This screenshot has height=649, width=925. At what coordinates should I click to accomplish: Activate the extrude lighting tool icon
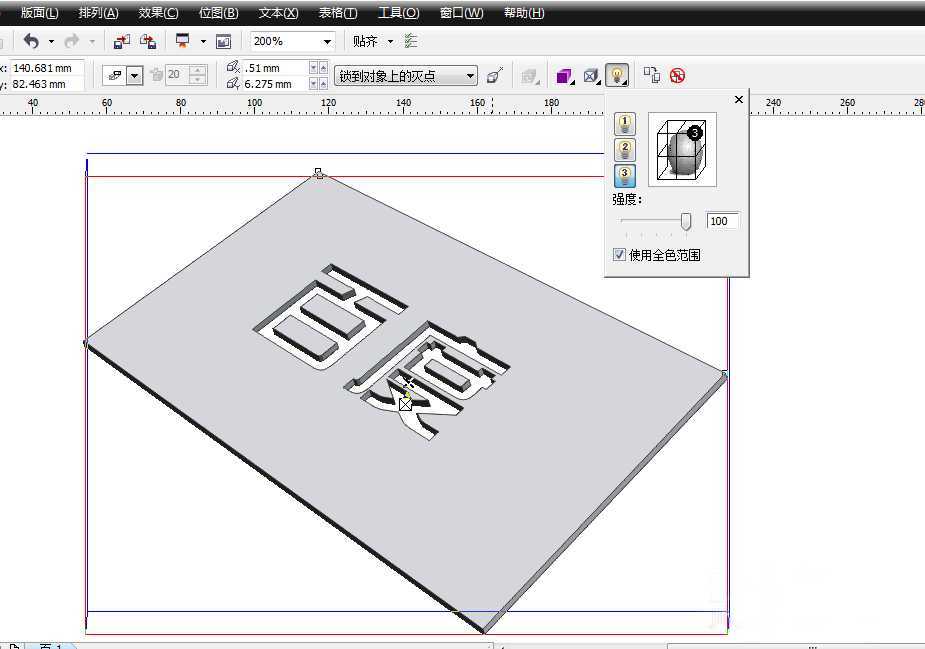click(617, 76)
